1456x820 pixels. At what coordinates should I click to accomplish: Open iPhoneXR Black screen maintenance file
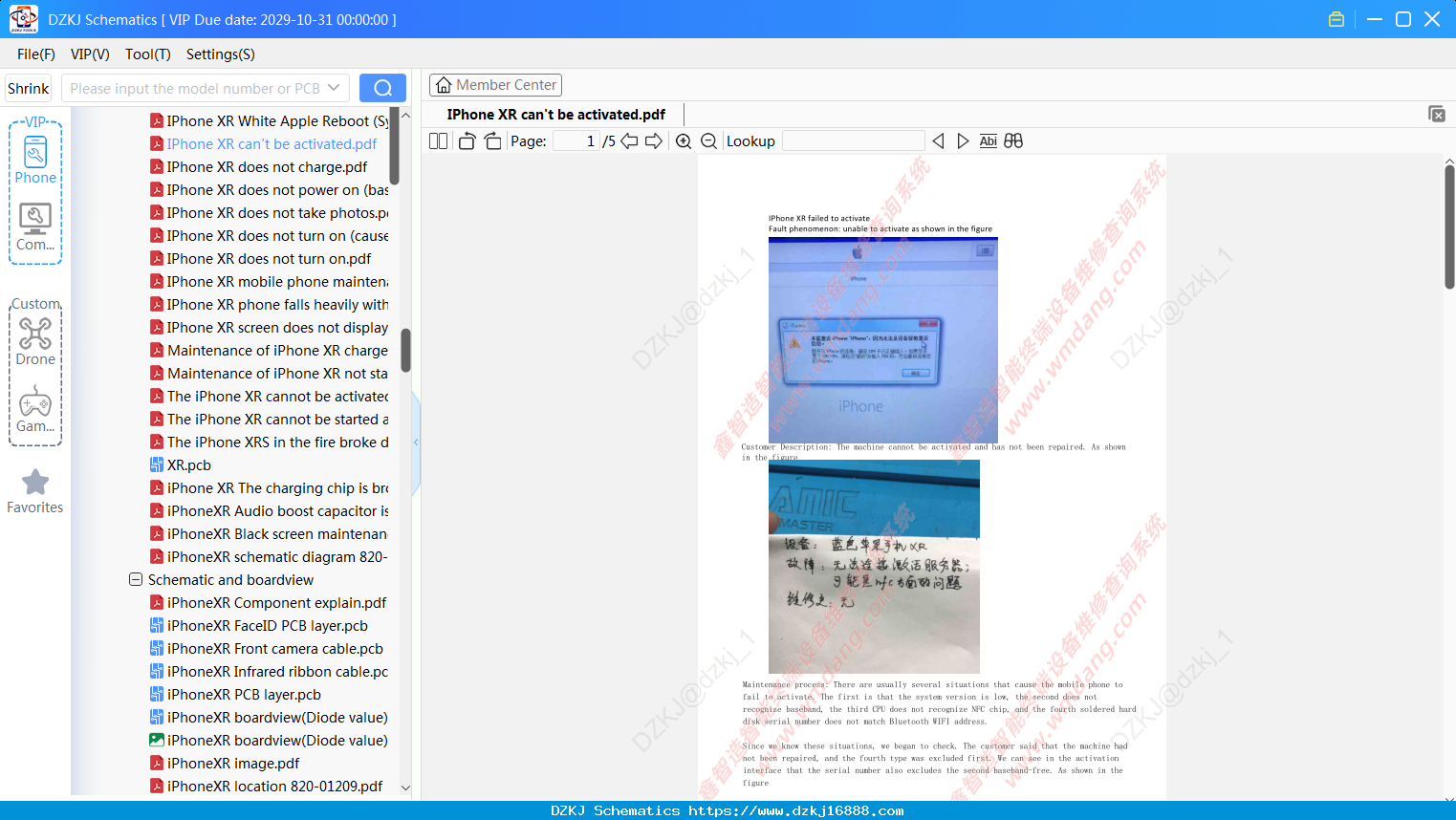coord(270,534)
